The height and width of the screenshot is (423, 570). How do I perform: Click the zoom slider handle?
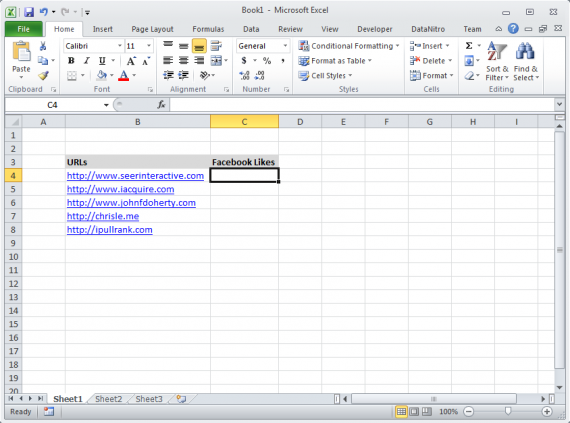pos(508,411)
